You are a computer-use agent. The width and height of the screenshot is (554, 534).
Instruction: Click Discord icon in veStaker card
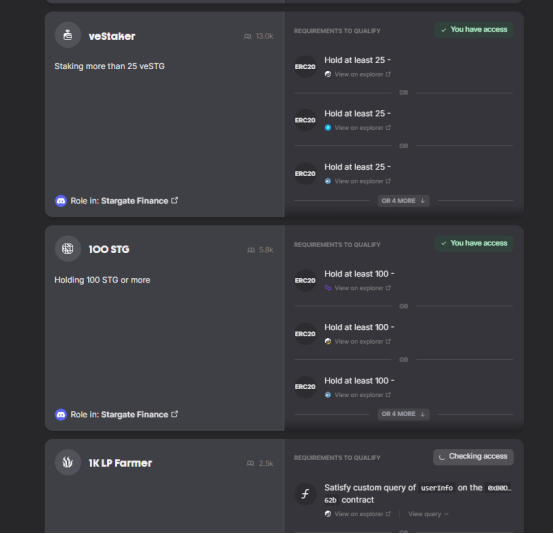61,201
